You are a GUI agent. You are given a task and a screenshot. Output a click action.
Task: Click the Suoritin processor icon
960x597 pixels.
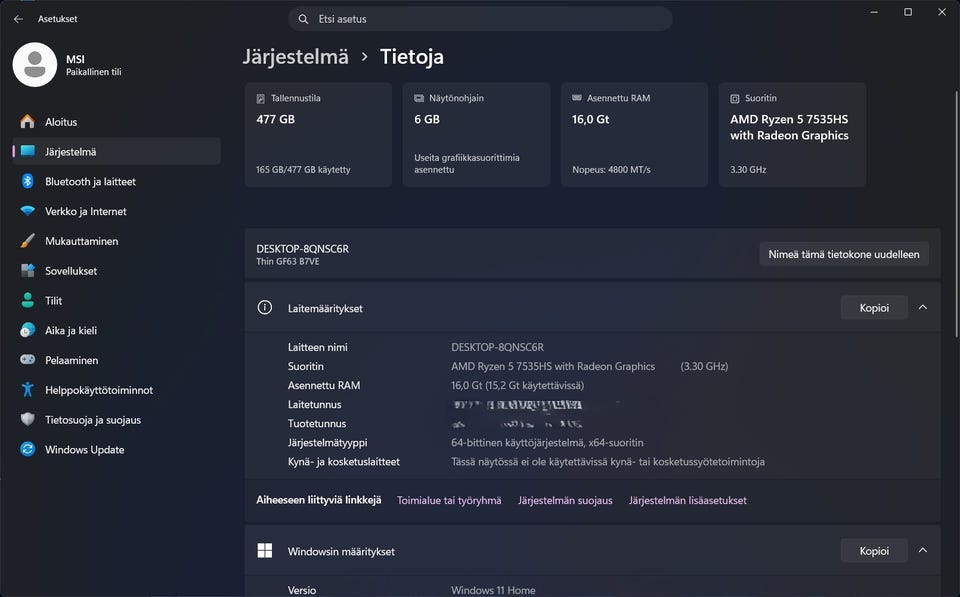(735, 99)
